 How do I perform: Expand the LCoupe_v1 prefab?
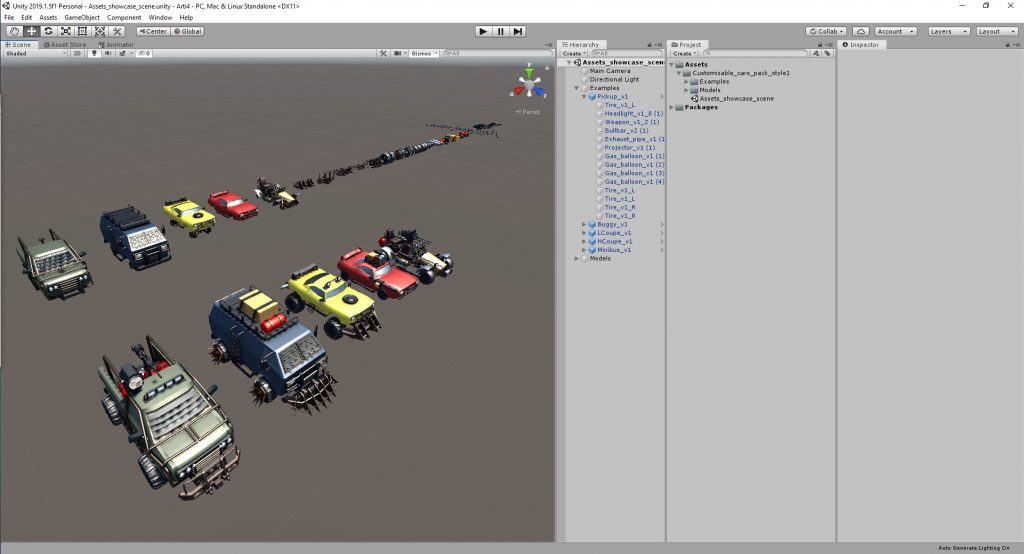click(584, 233)
